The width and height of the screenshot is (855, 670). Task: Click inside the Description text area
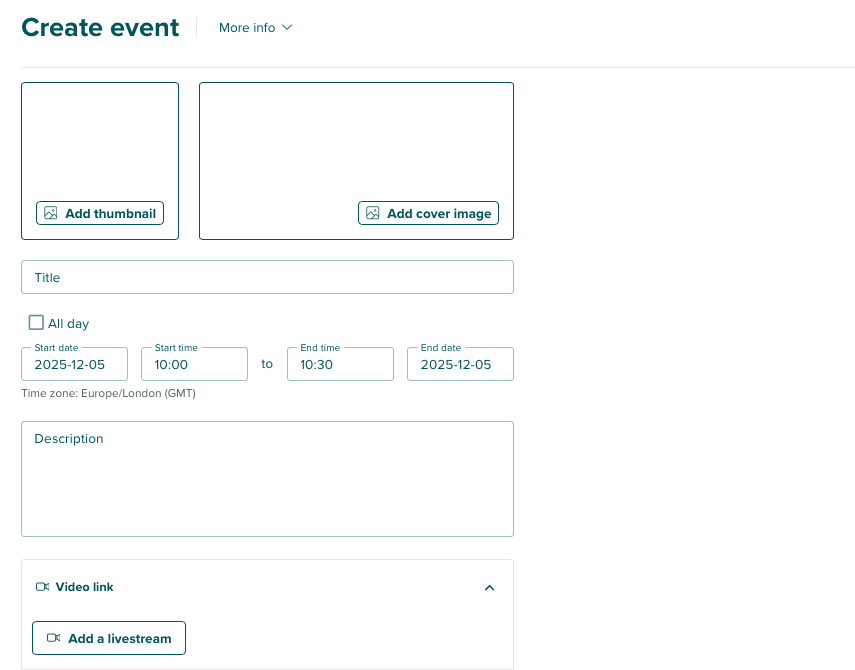pos(267,478)
